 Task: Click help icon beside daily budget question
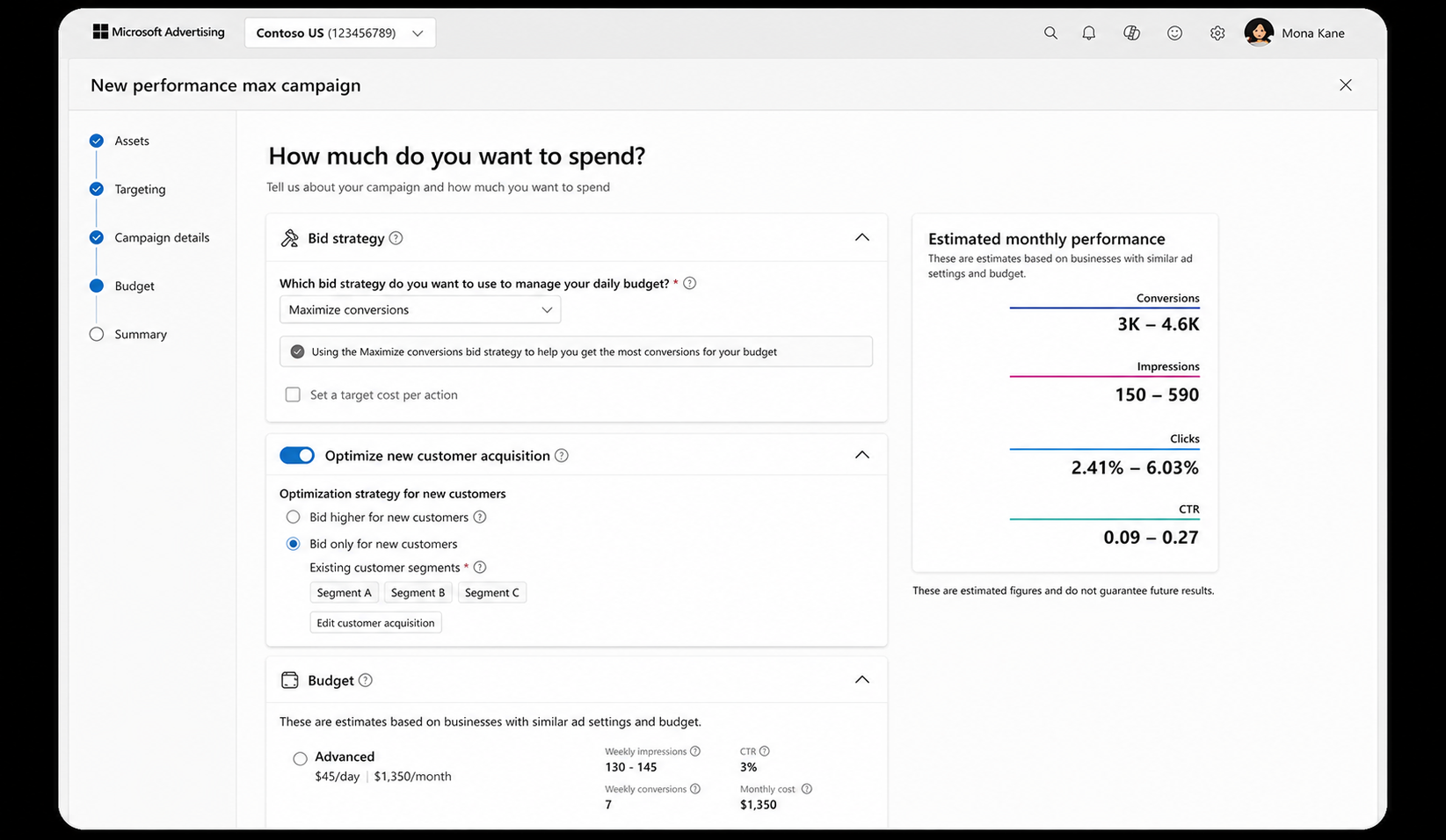[690, 283]
